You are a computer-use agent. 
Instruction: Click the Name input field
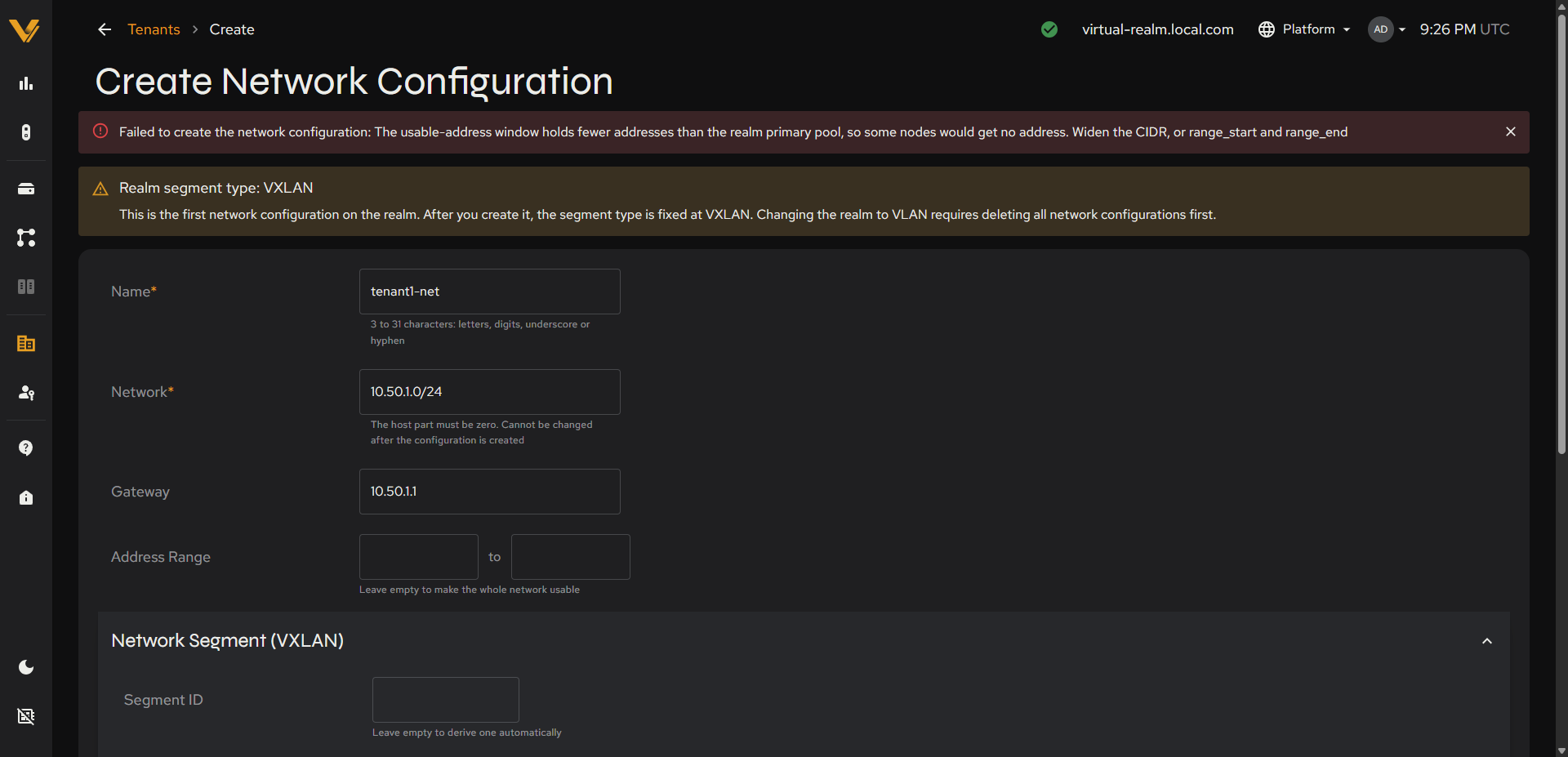pos(490,292)
